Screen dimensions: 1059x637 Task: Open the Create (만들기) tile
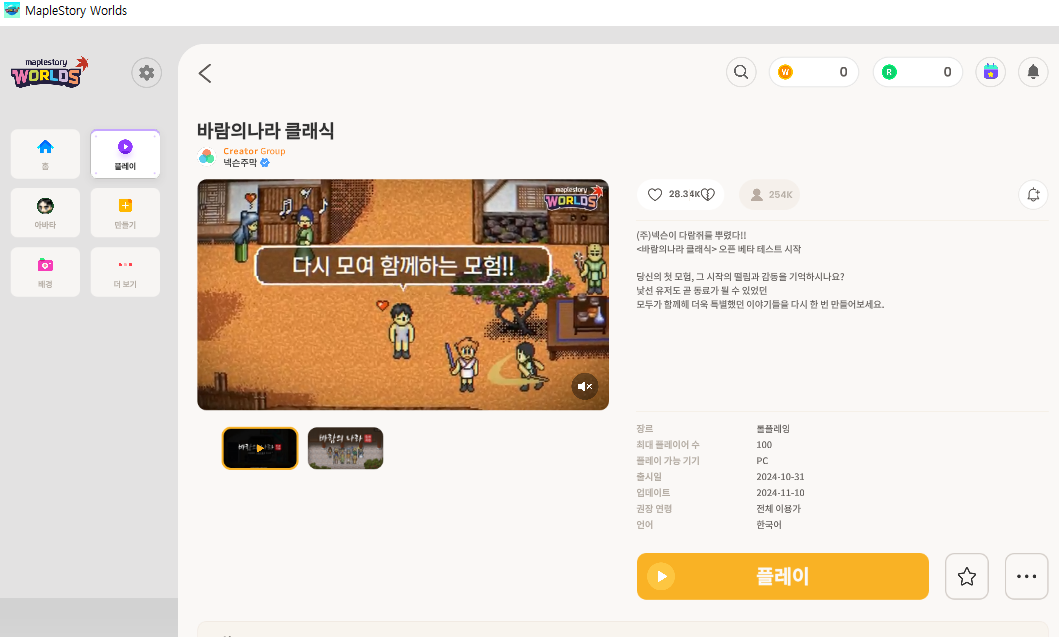125,213
